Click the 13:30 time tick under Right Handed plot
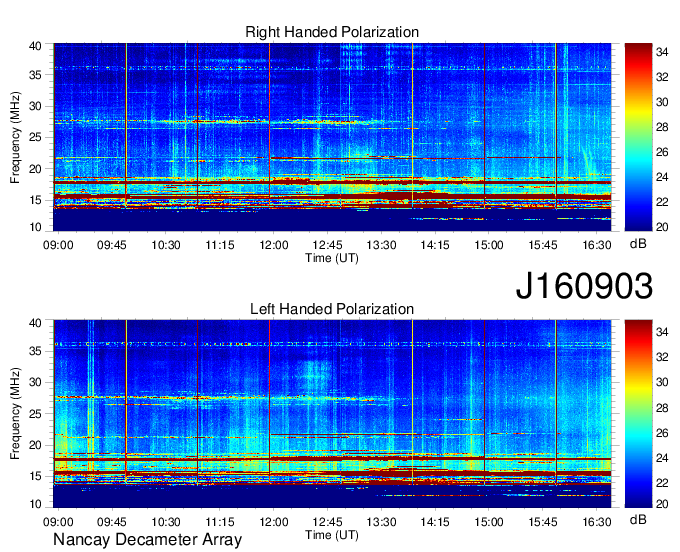 coord(381,245)
